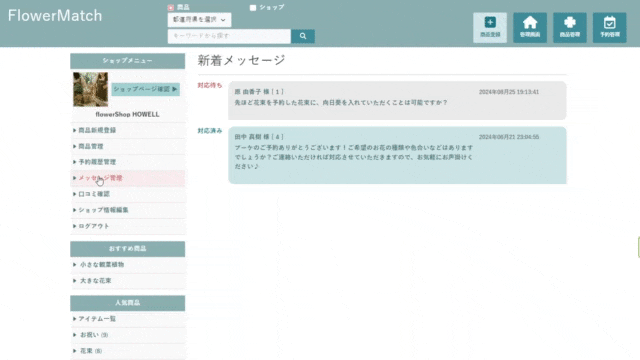This screenshot has width=640, height=360.
Task: Open 商品新規登録 in the shop menu
Action: point(128,130)
